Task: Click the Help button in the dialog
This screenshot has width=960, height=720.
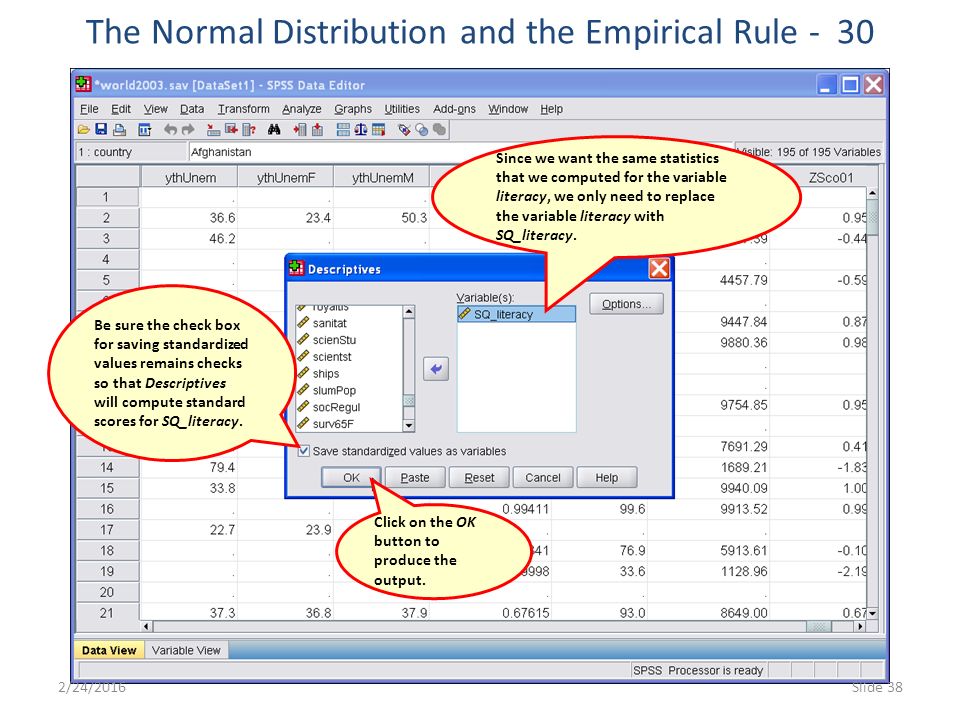Action: coord(607,478)
